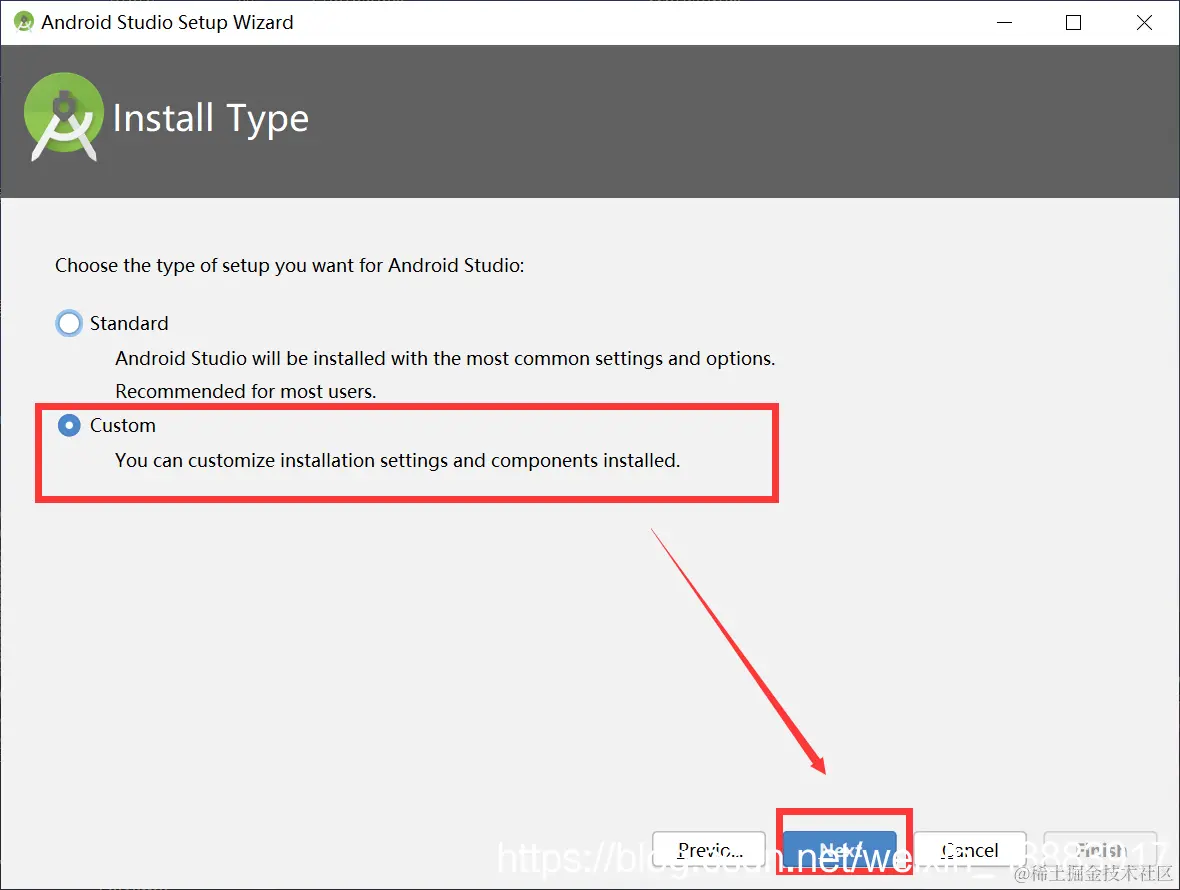Select the Custom setup radio button
Screen dimensions: 1180x890
tap(69, 426)
